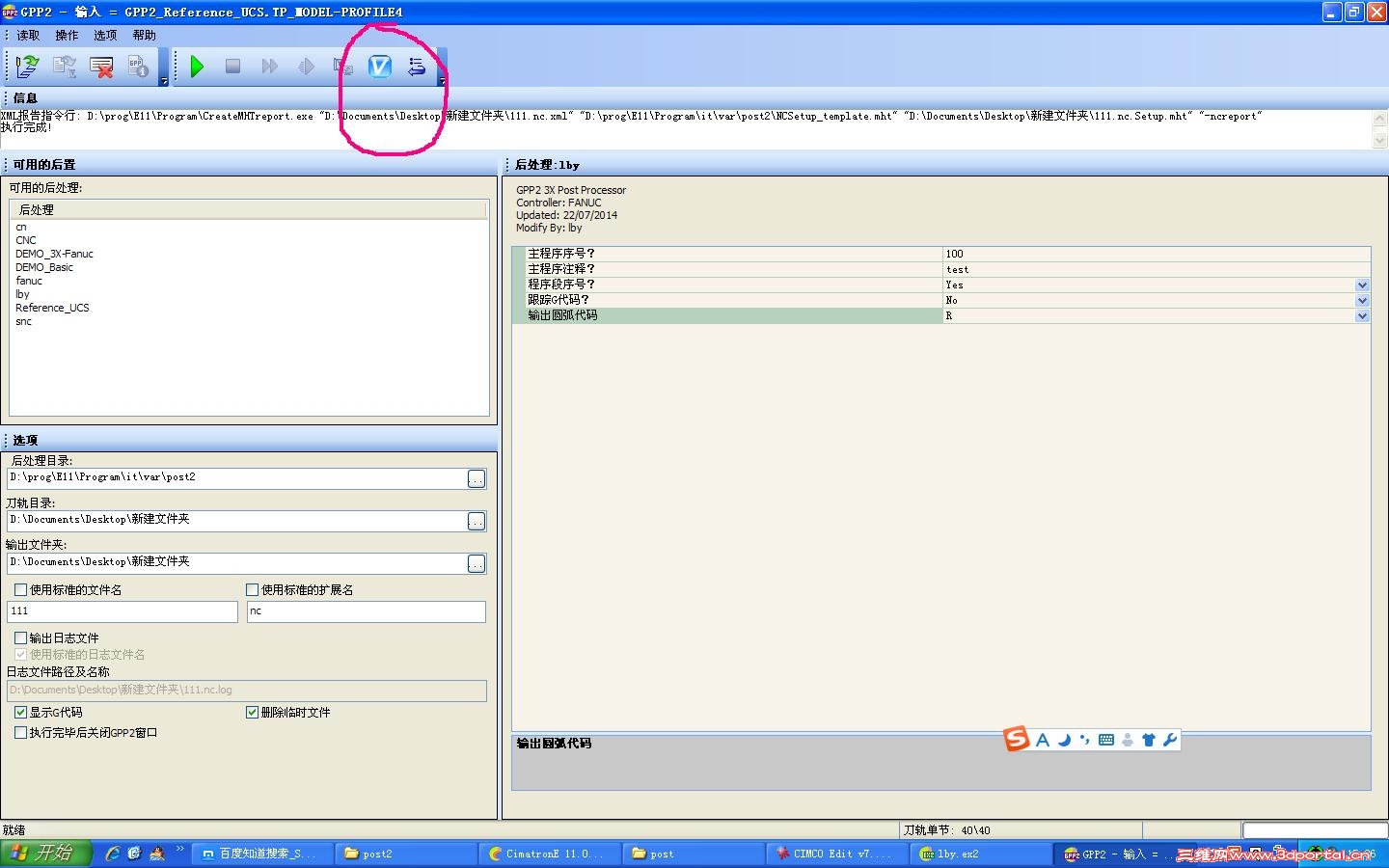Screen dimensions: 1389x868
Task: Launch Internet Explorer from quick launch
Action: point(113,854)
